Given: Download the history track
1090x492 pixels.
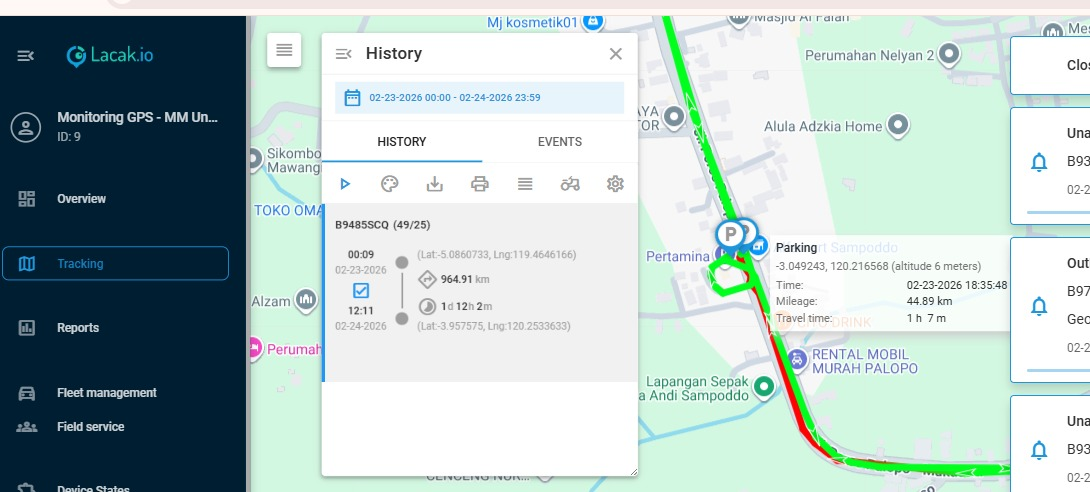Looking at the screenshot, I should 434,183.
